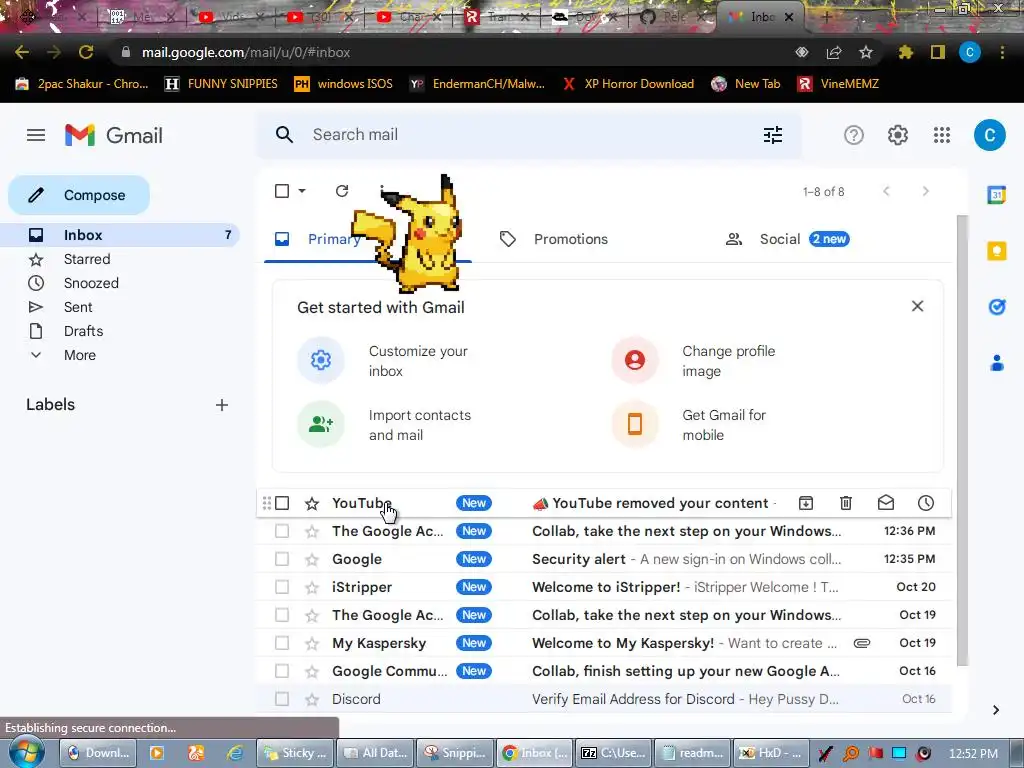Mark the YouTube email as read
Image resolution: width=1024 pixels, height=768 pixels.
(886, 503)
